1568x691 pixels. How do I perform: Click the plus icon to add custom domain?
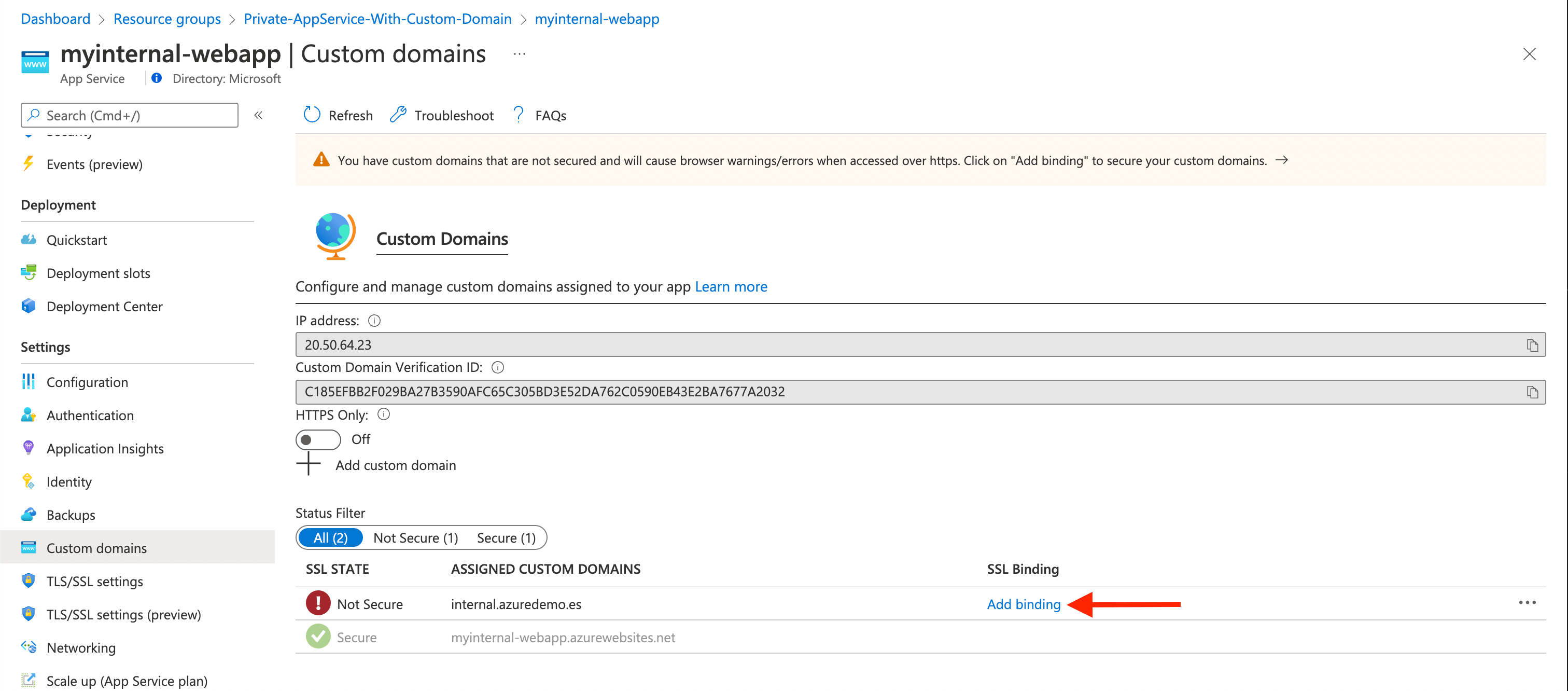pos(309,464)
